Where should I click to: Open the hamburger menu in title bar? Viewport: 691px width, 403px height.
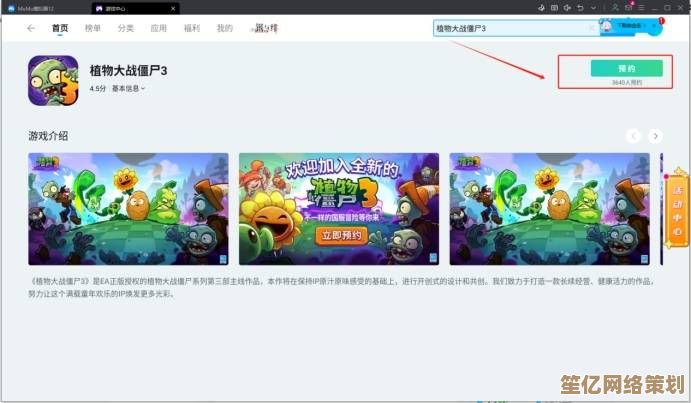(642, 8)
